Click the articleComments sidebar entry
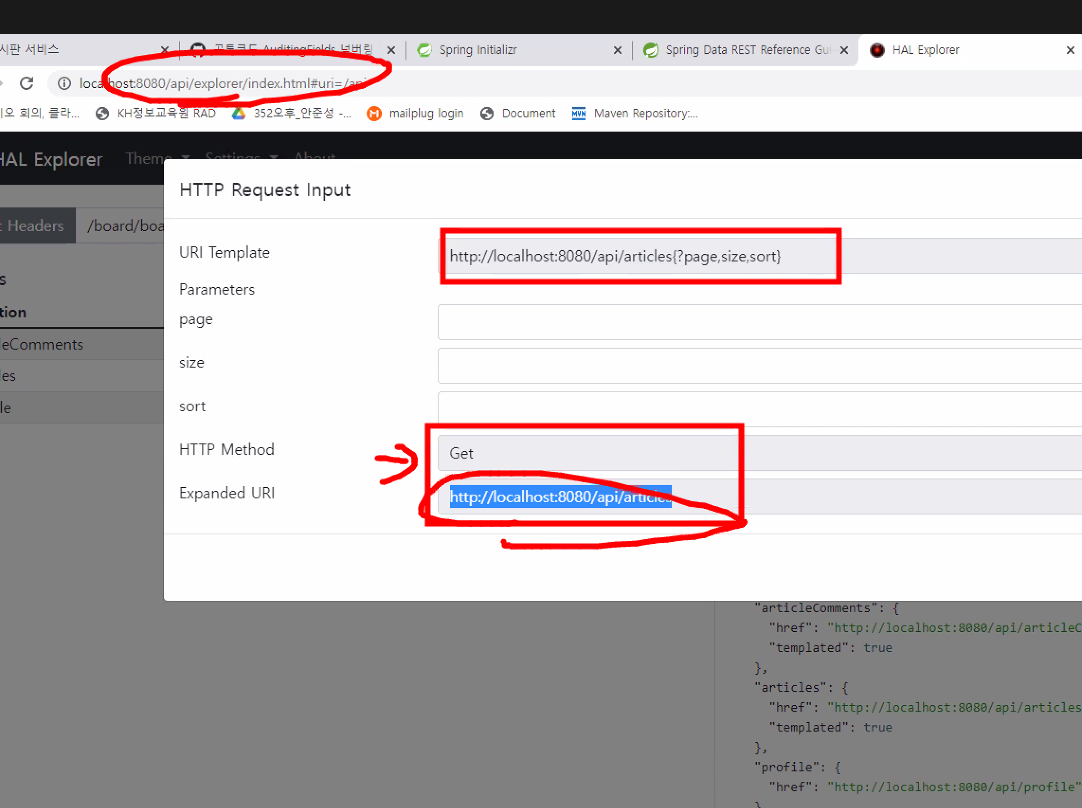Viewport: 1082px width, 808px height. point(40,344)
